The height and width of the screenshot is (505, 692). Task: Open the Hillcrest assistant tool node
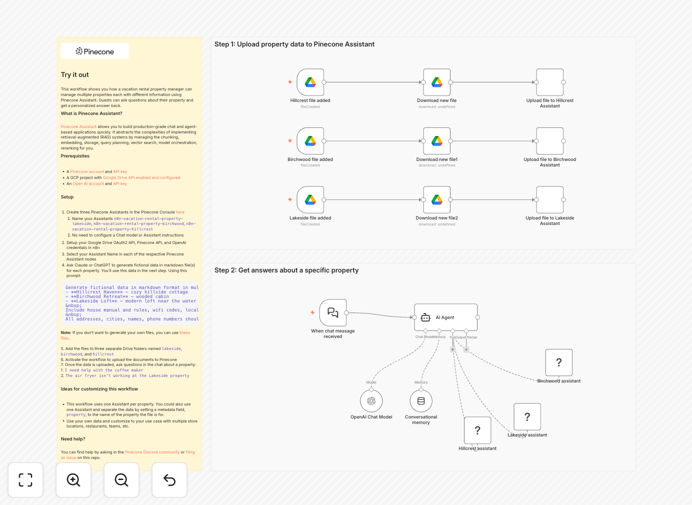coord(478,430)
